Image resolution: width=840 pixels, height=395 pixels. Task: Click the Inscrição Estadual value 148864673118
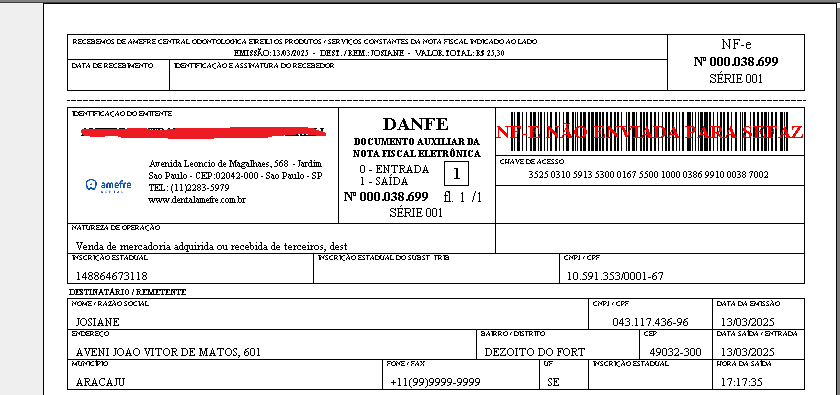(112, 277)
